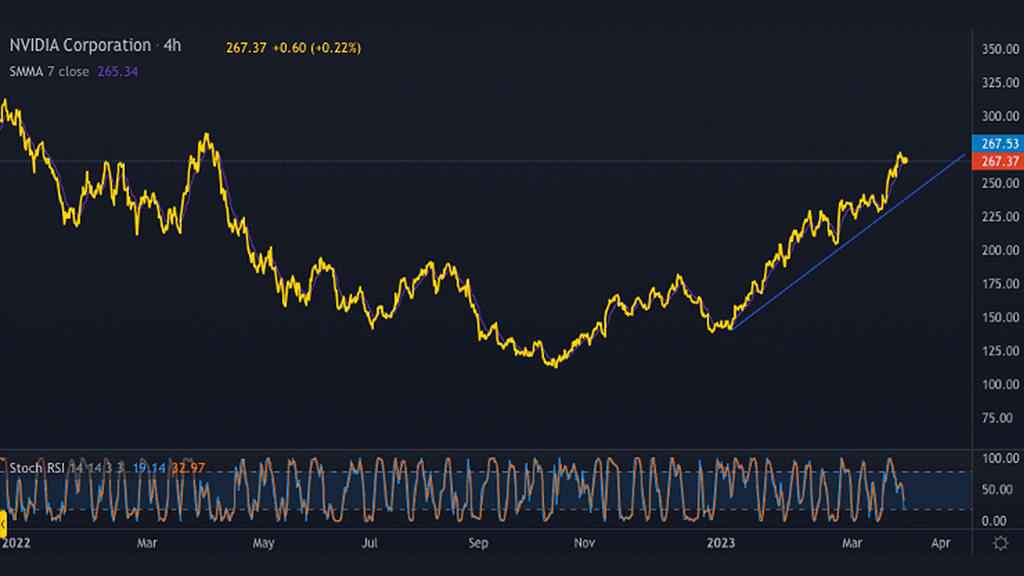Click the Stoch RSI K value 19.14
The image size is (1024, 576).
[149, 468]
